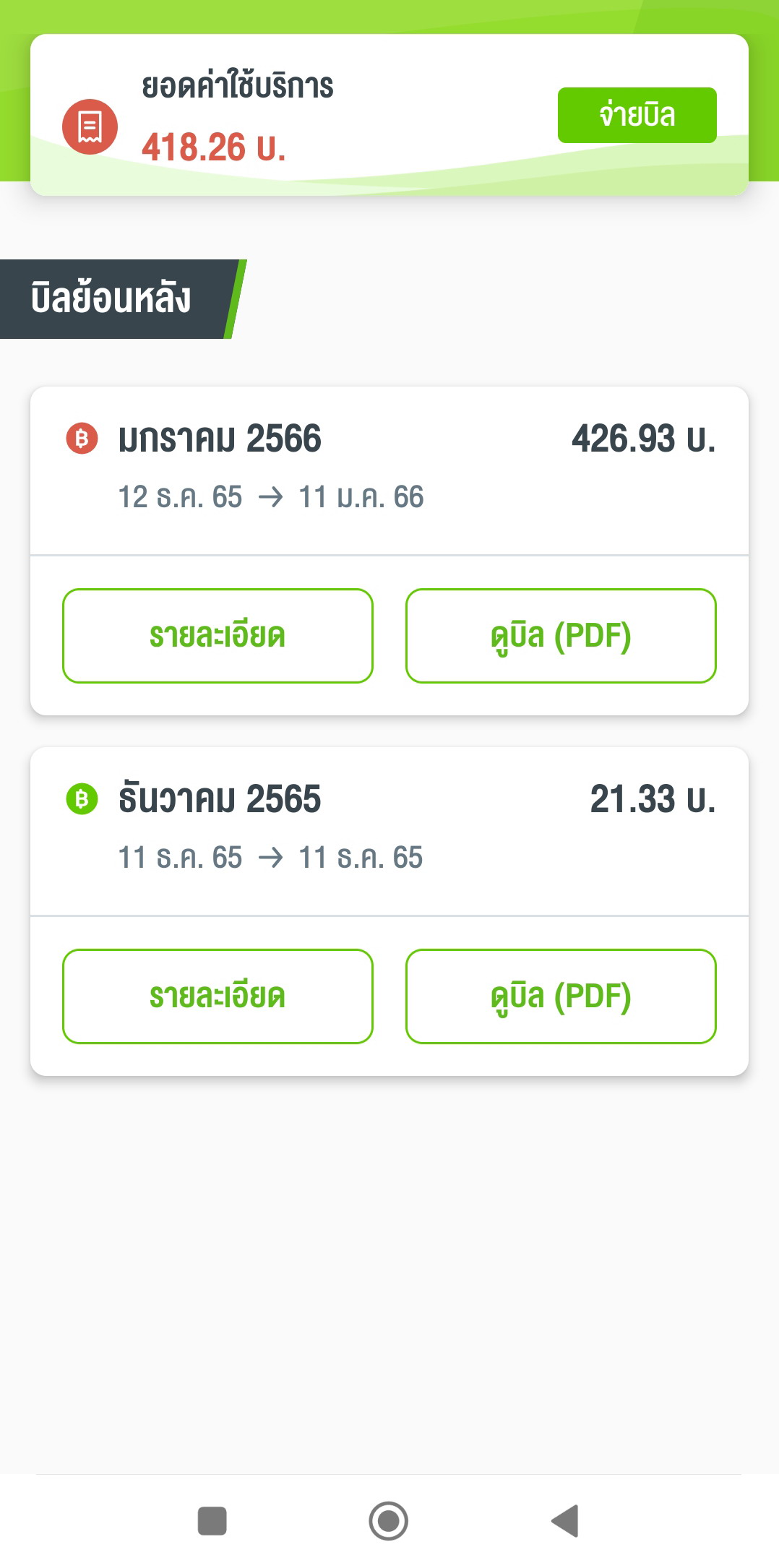The width and height of the screenshot is (779, 1568).
Task: Tap the มกราคม 2566 bill title
Action: click(x=220, y=439)
